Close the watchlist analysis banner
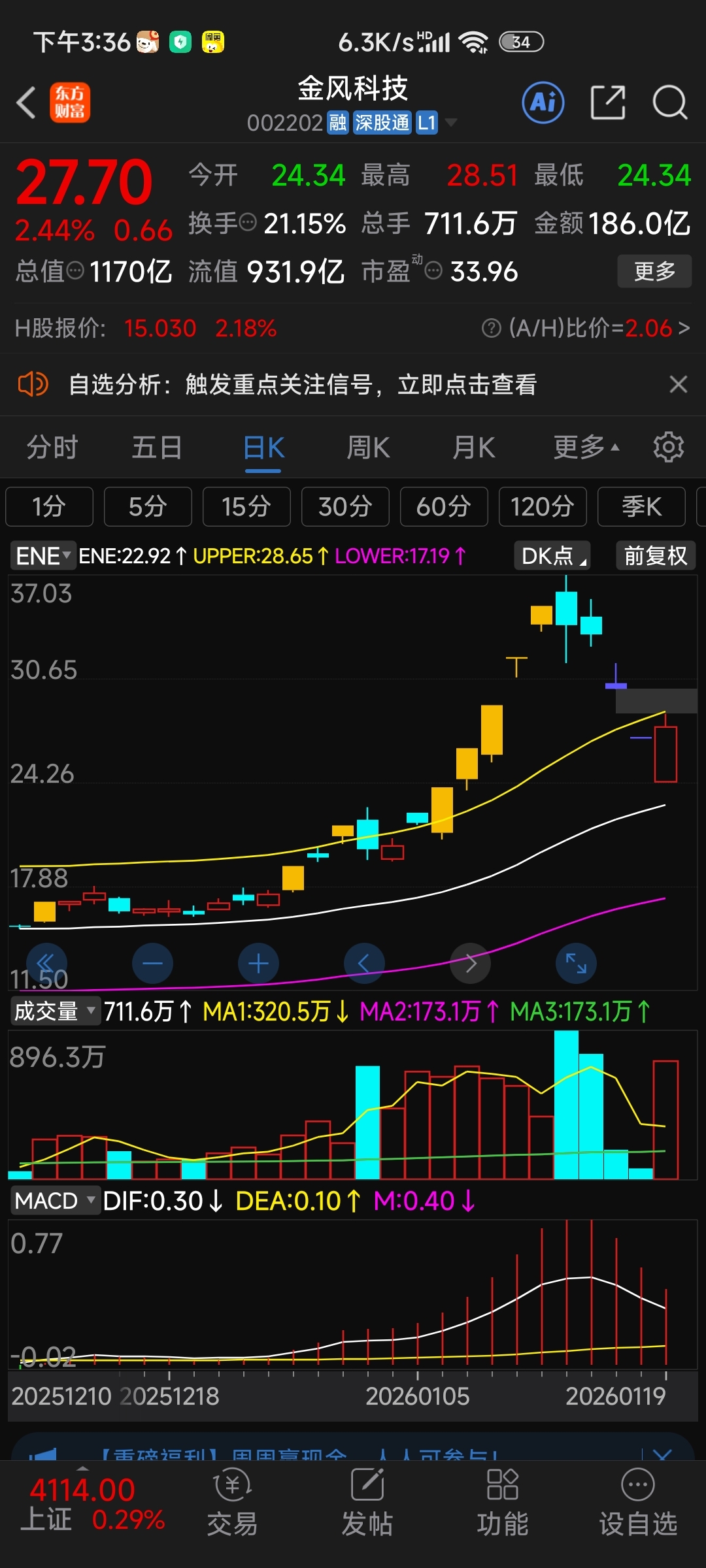This screenshot has height=1568, width=706. click(679, 384)
